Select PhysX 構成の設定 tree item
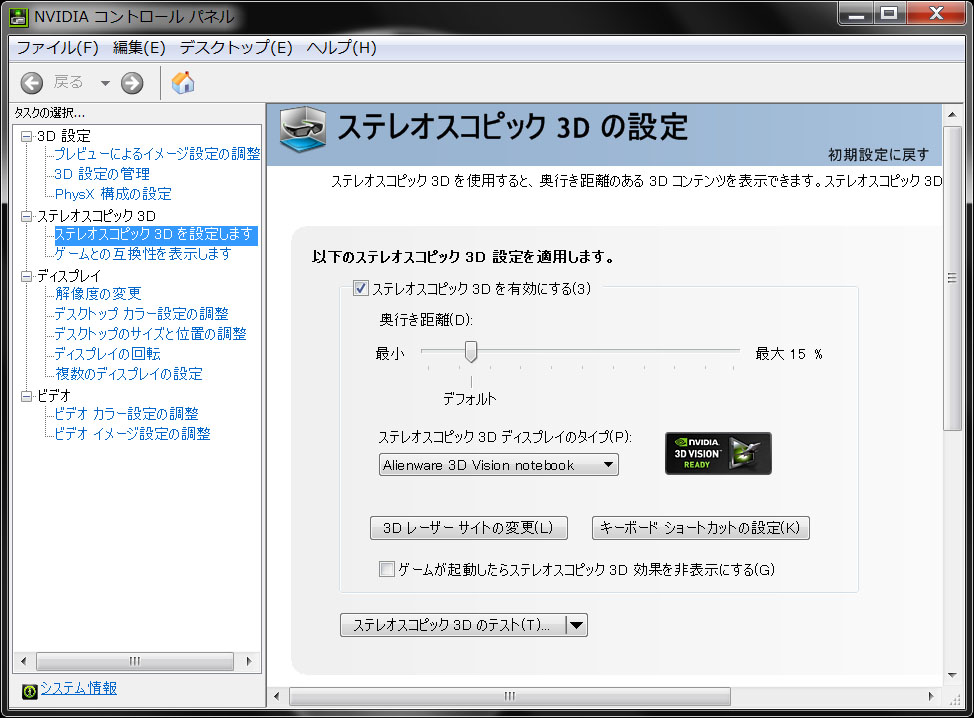Image resolution: width=974 pixels, height=718 pixels. pyautogui.click(x=113, y=194)
